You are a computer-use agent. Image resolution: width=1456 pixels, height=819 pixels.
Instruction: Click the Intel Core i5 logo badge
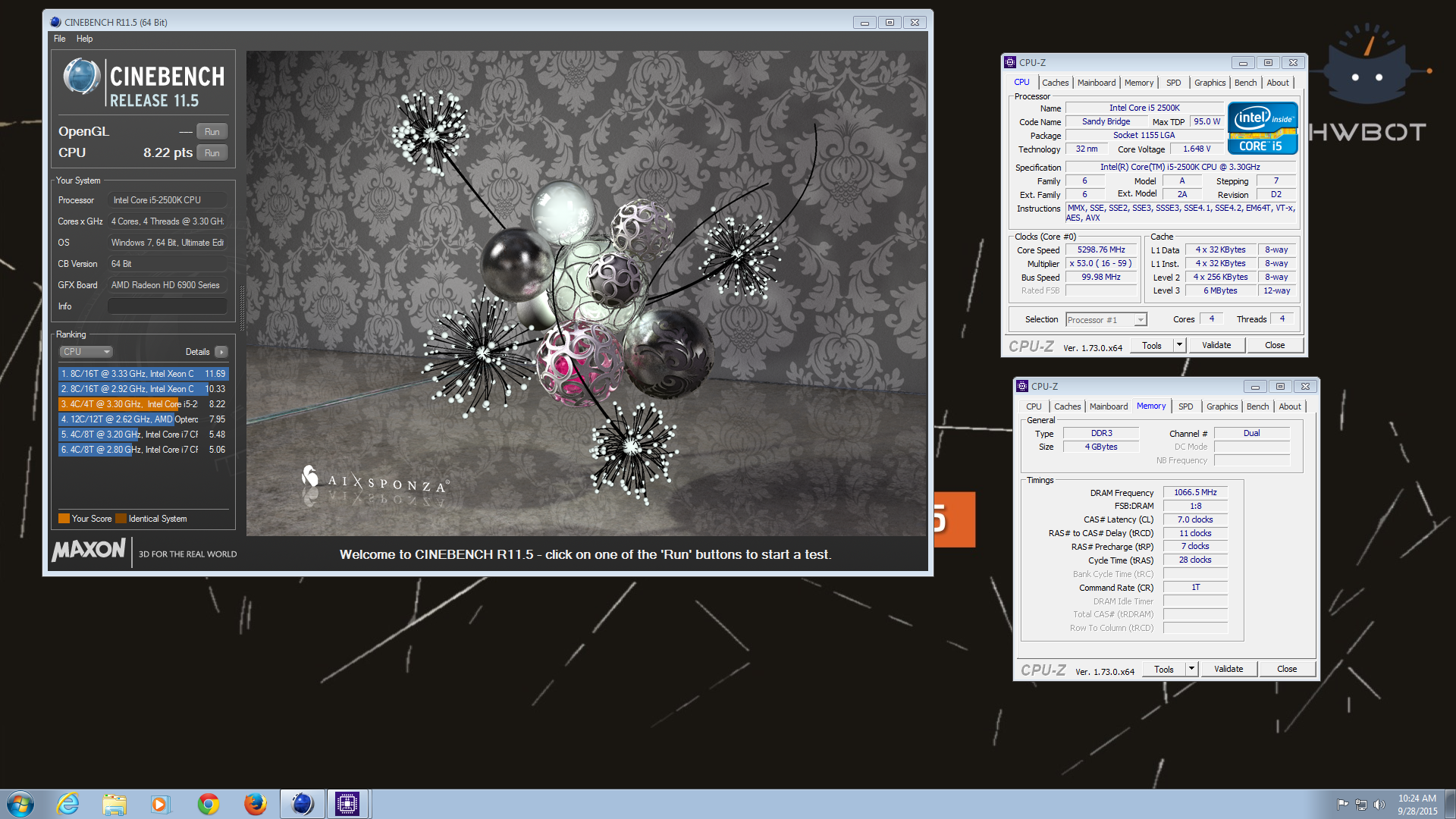point(1263,128)
